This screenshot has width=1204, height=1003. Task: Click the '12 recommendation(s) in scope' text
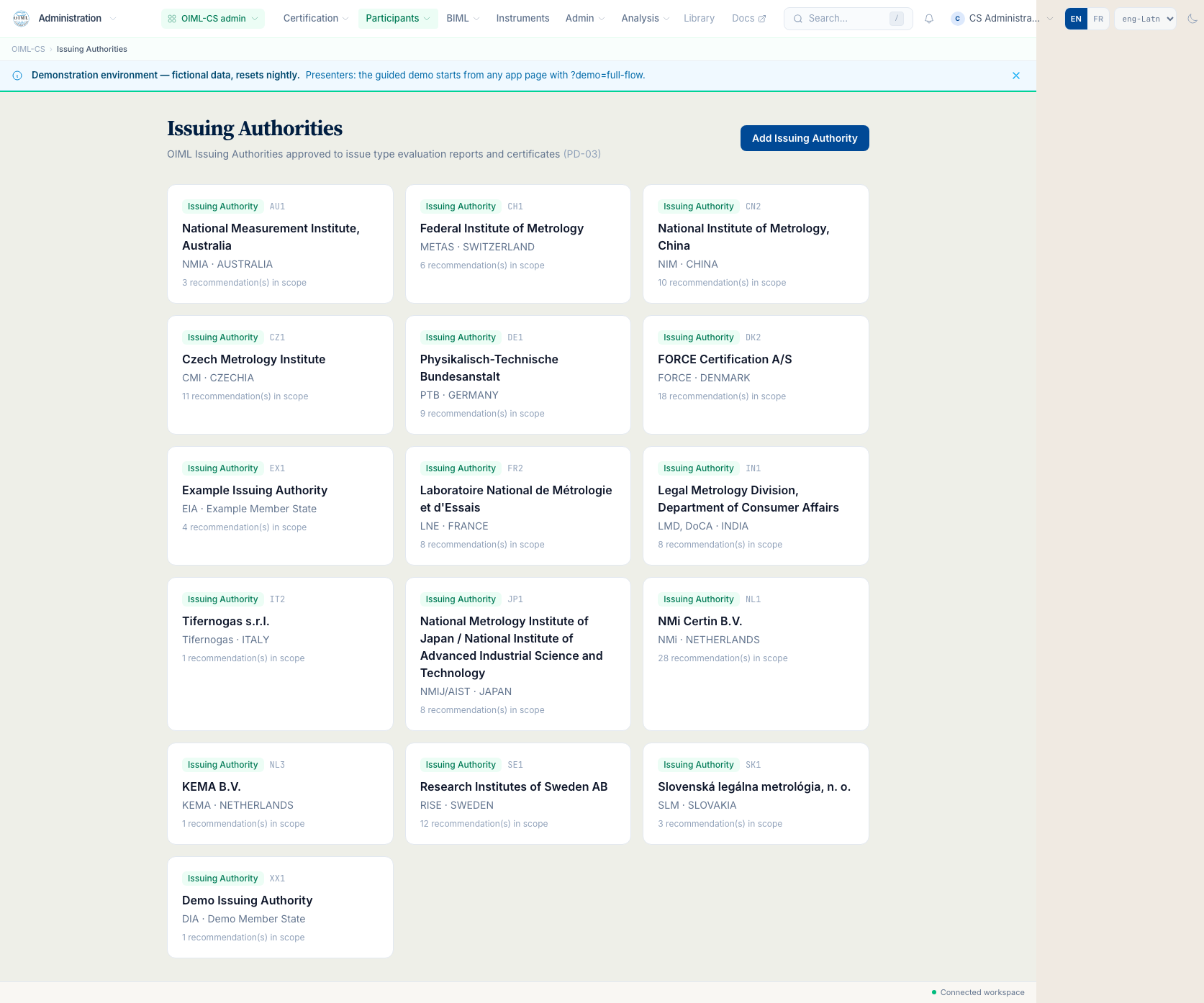pos(484,824)
